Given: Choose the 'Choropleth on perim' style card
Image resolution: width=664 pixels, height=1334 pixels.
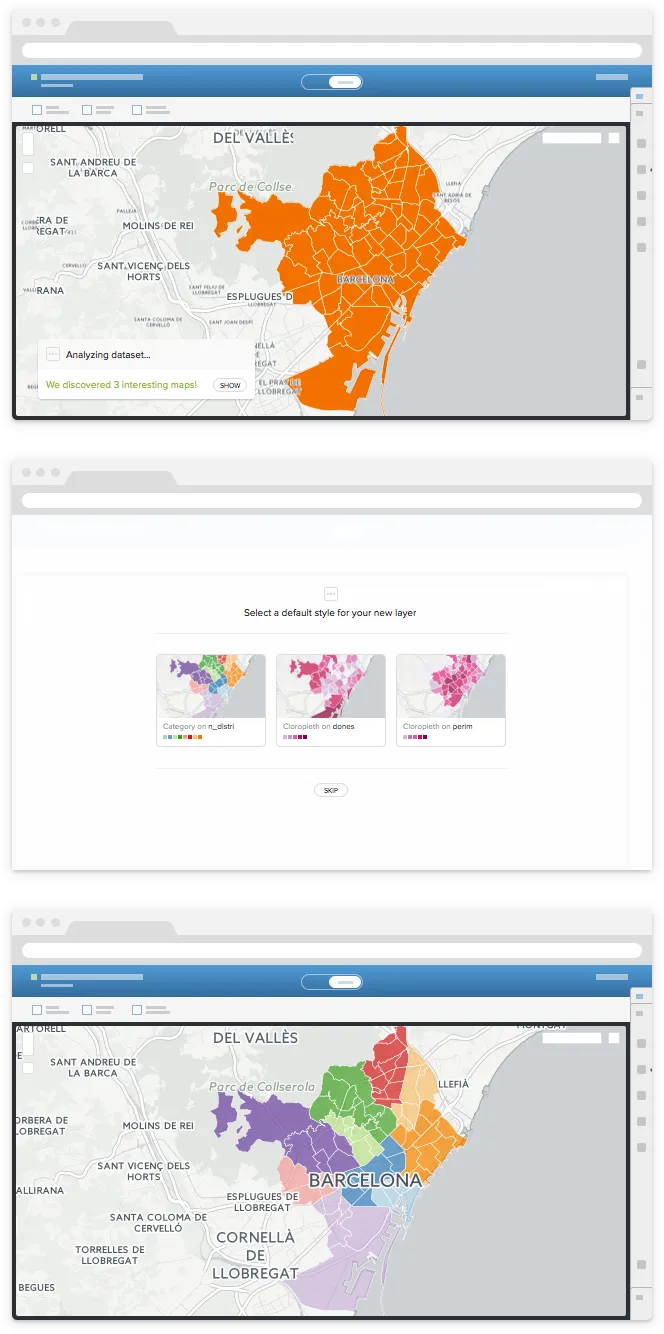Looking at the screenshot, I should point(451,700).
